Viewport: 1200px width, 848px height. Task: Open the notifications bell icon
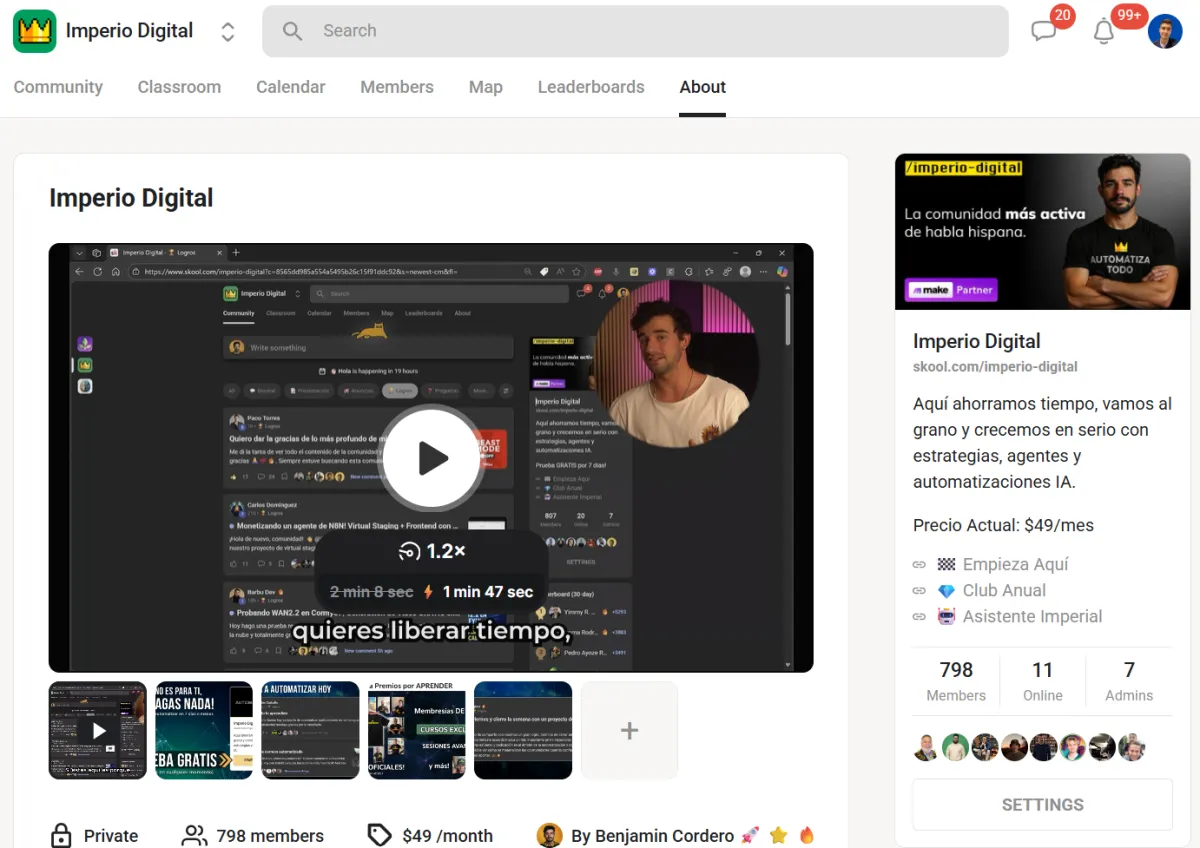[x=1104, y=31]
